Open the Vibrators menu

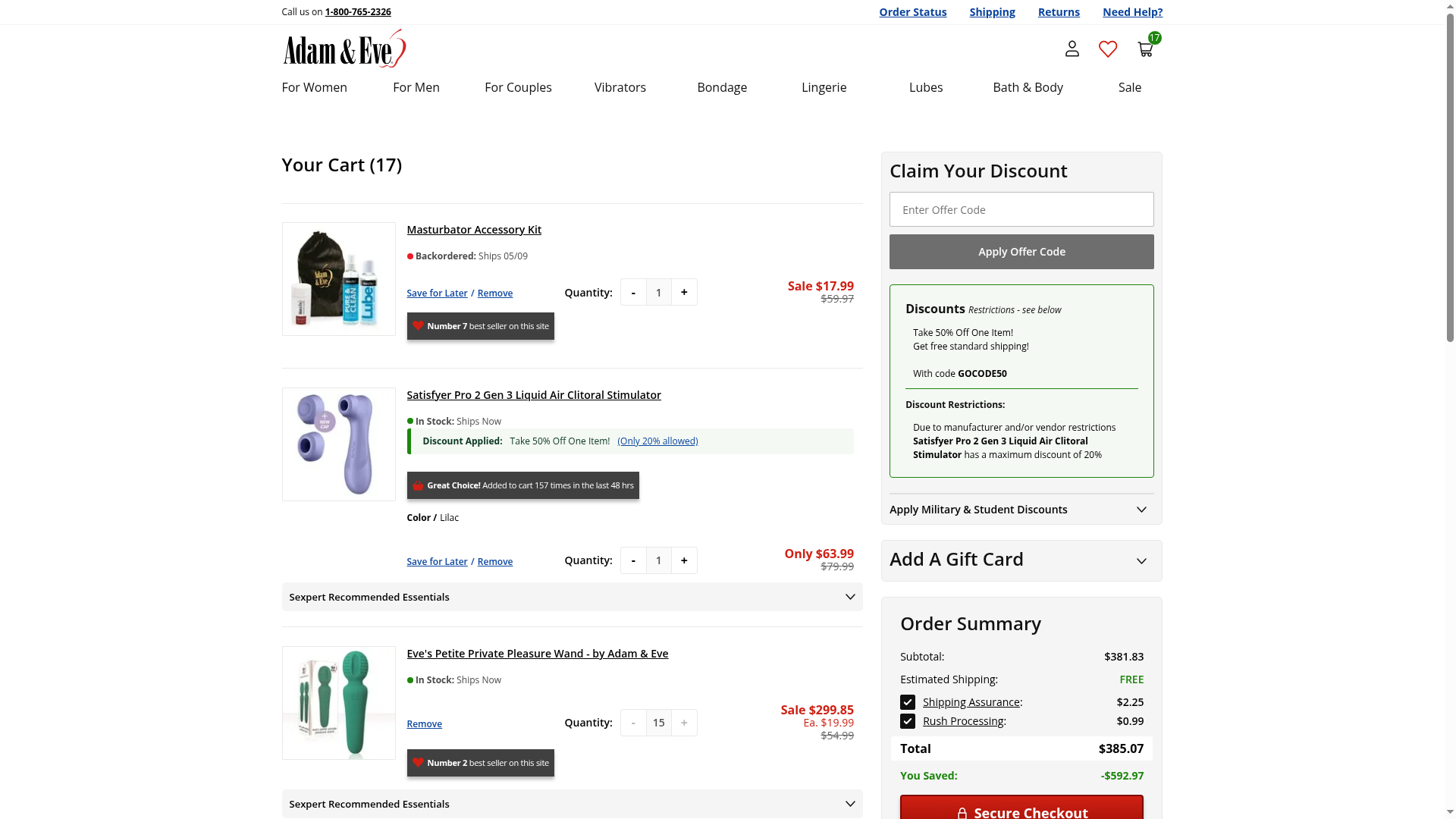pyautogui.click(x=620, y=87)
